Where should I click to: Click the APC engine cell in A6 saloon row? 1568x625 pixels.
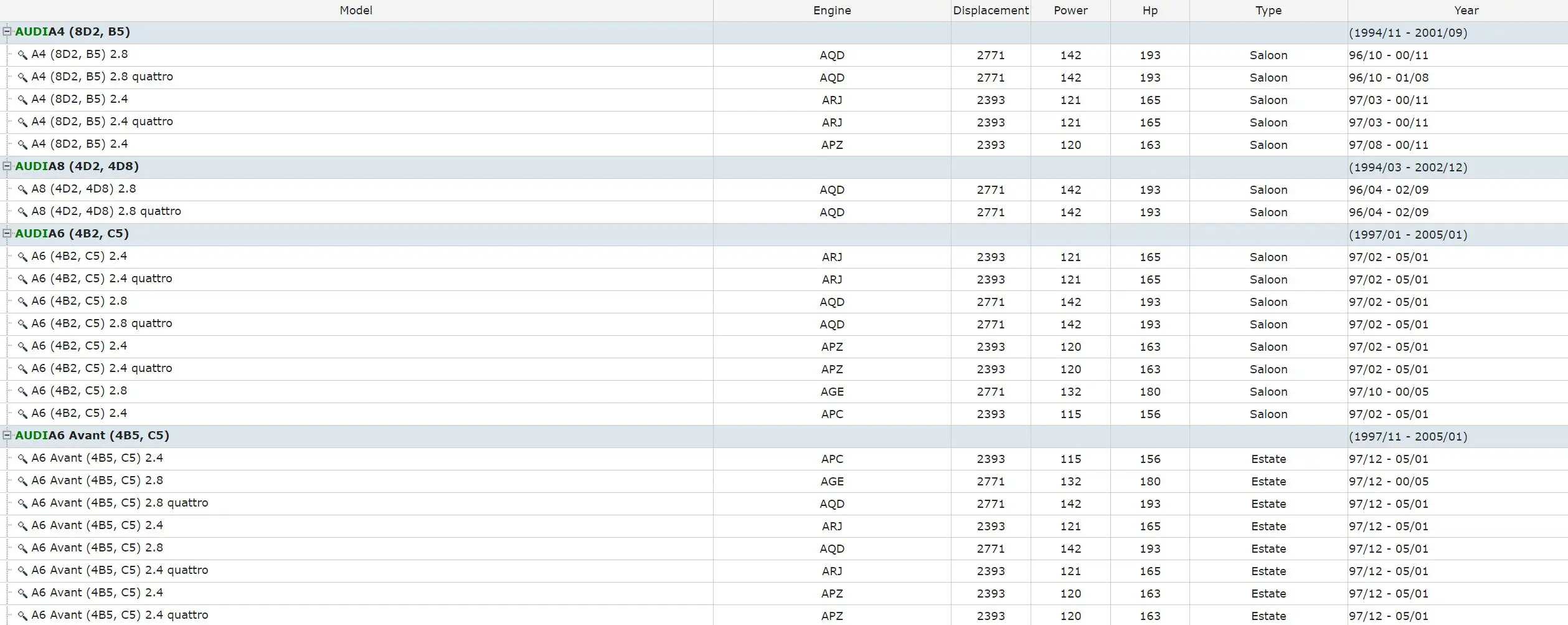832,414
